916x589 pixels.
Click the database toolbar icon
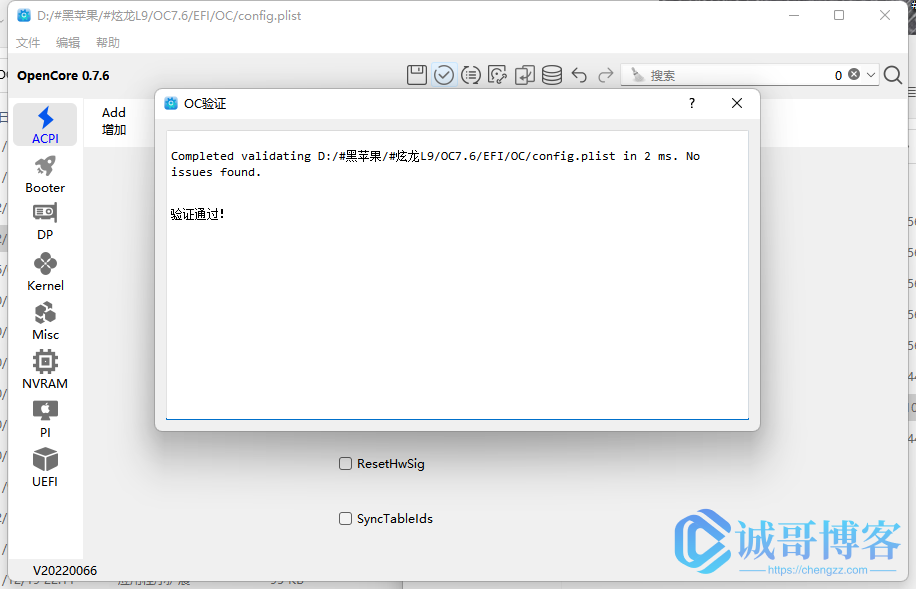551,75
